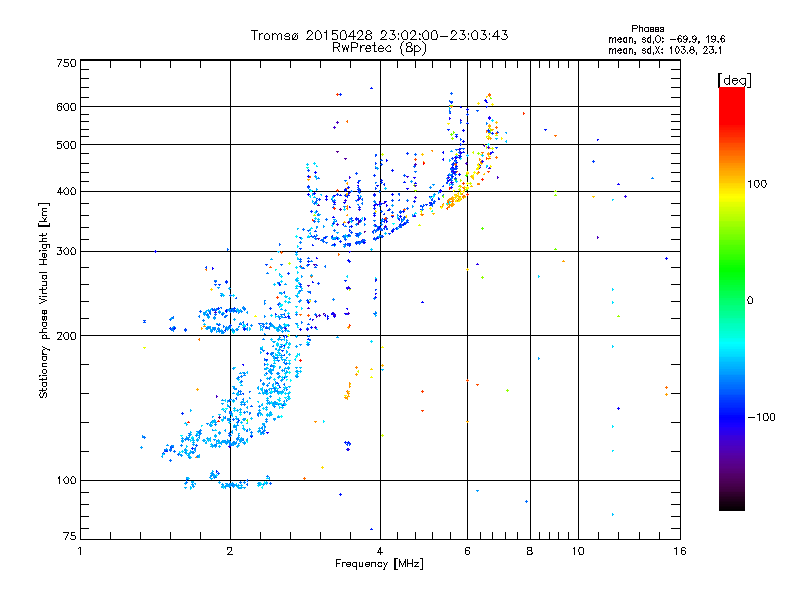Click the 'Phases' heading text

[x=647, y=29]
